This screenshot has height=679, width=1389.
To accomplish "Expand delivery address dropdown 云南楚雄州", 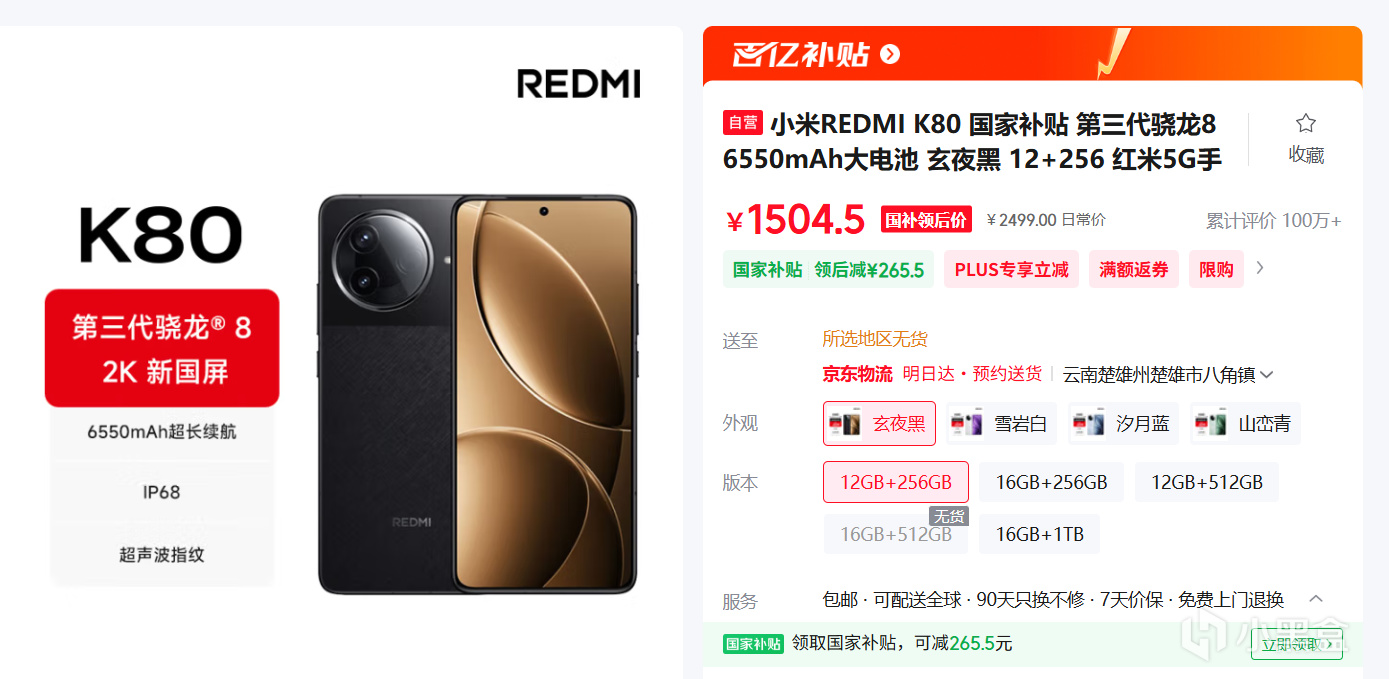I will pos(1168,375).
